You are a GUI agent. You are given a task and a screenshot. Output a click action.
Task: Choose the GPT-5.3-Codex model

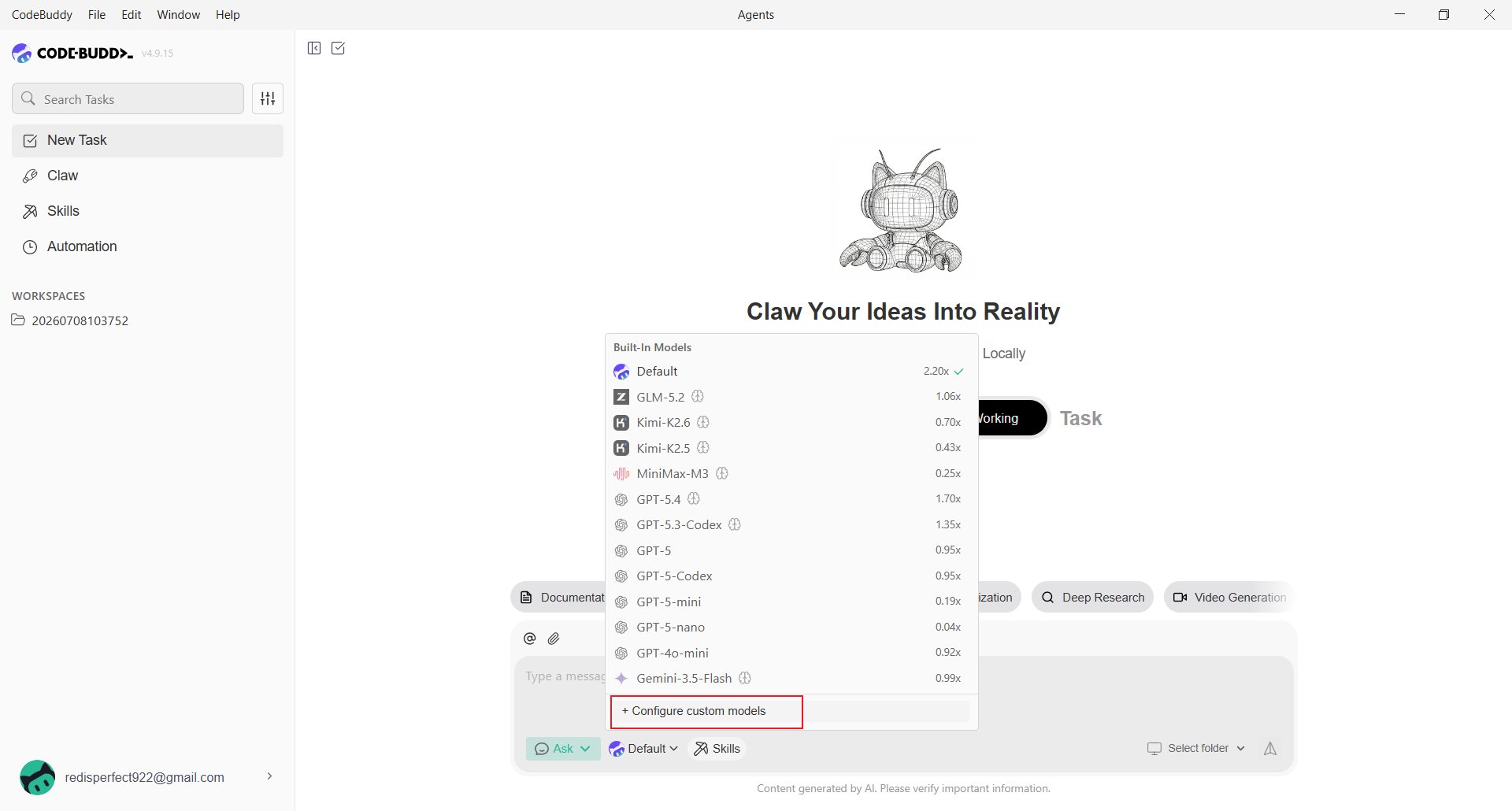[791, 524]
